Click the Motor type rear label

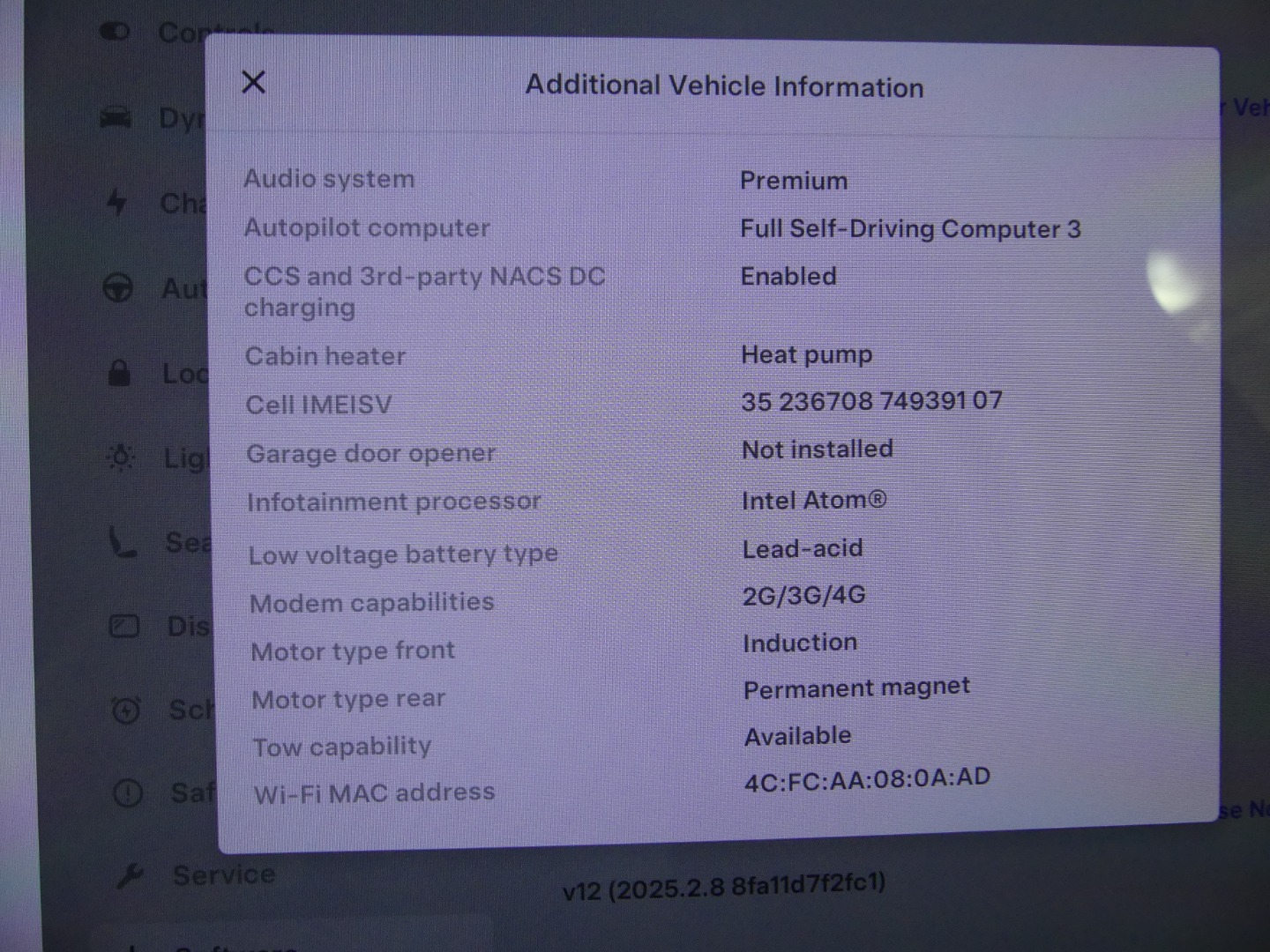(348, 699)
